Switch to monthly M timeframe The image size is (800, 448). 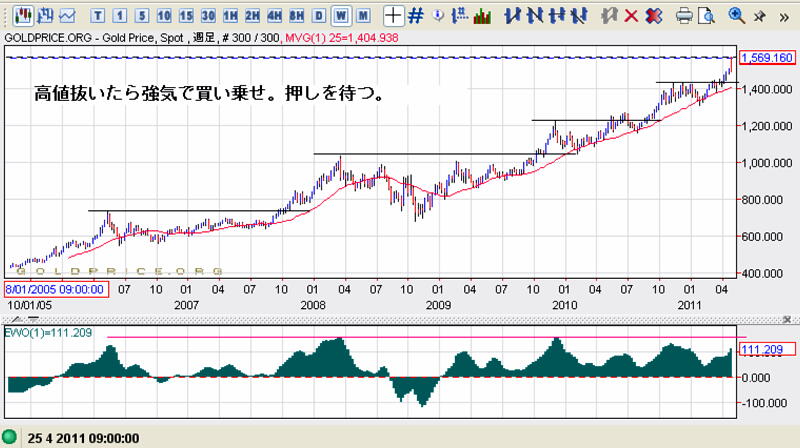[x=363, y=16]
